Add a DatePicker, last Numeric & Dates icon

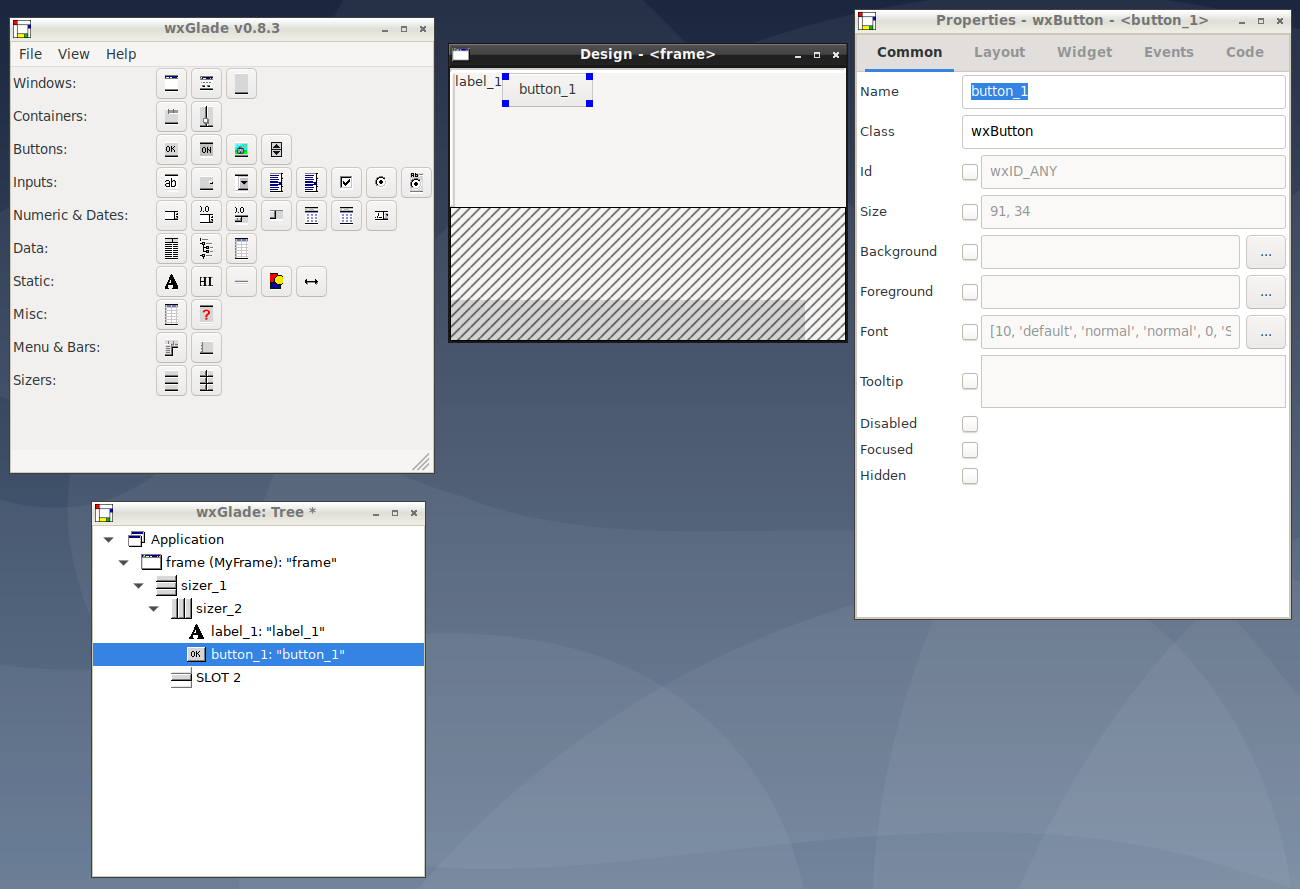pyautogui.click(x=382, y=216)
